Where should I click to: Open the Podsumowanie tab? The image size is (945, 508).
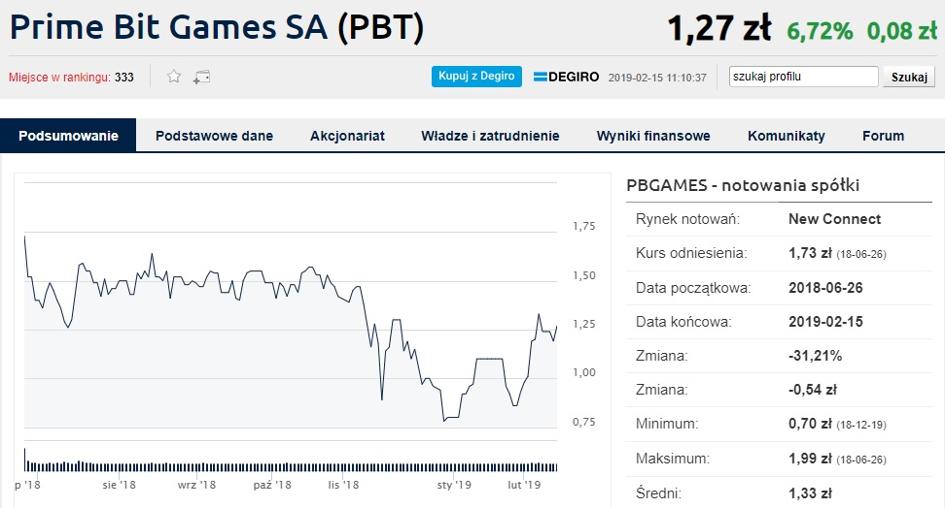(x=68, y=136)
